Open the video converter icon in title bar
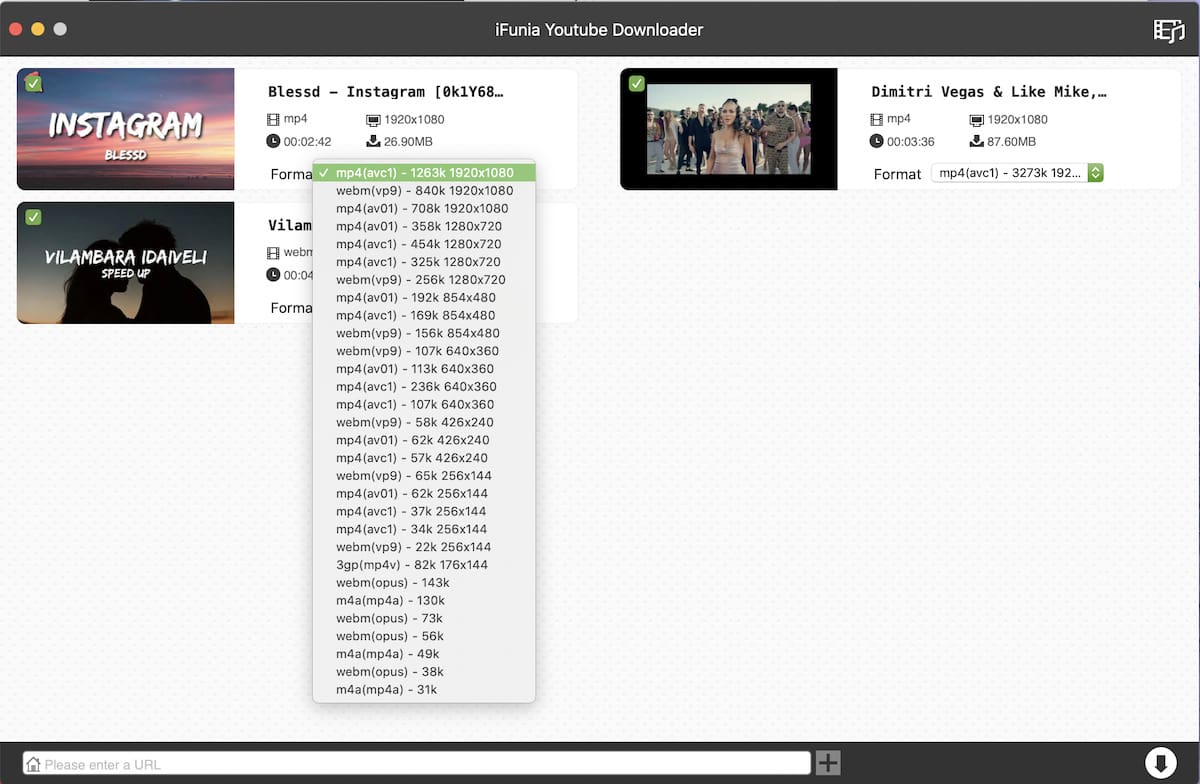This screenshot has width=1200, height=784. click(1168, 30)
